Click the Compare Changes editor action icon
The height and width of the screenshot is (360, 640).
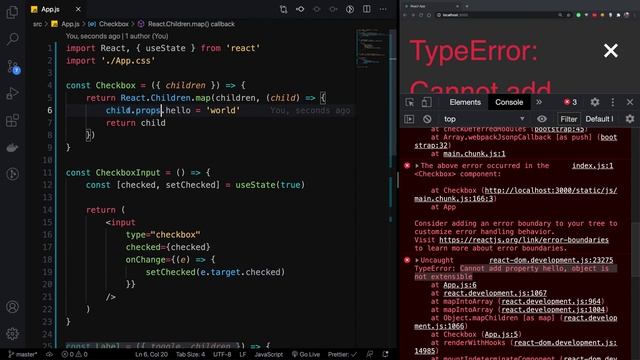coord(283,9)
